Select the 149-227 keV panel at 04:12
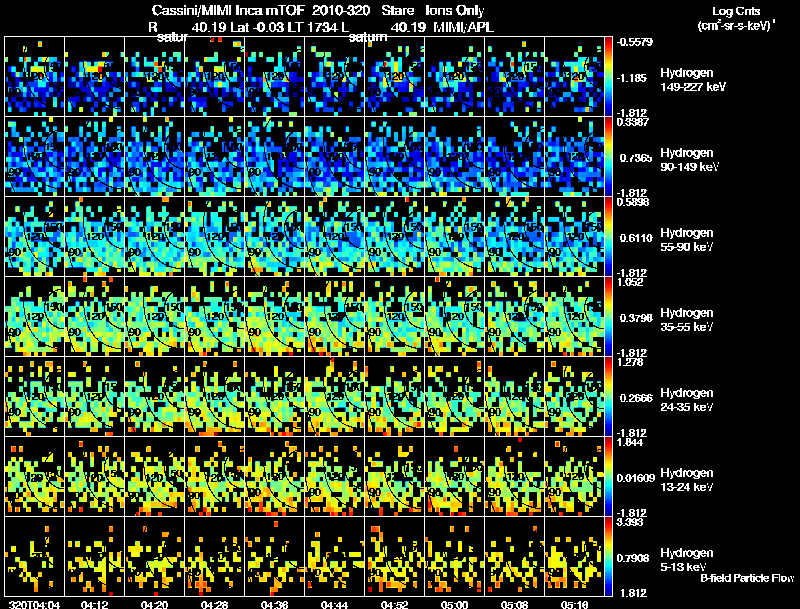This screenshot has height=609, width=800. point(94,77)
